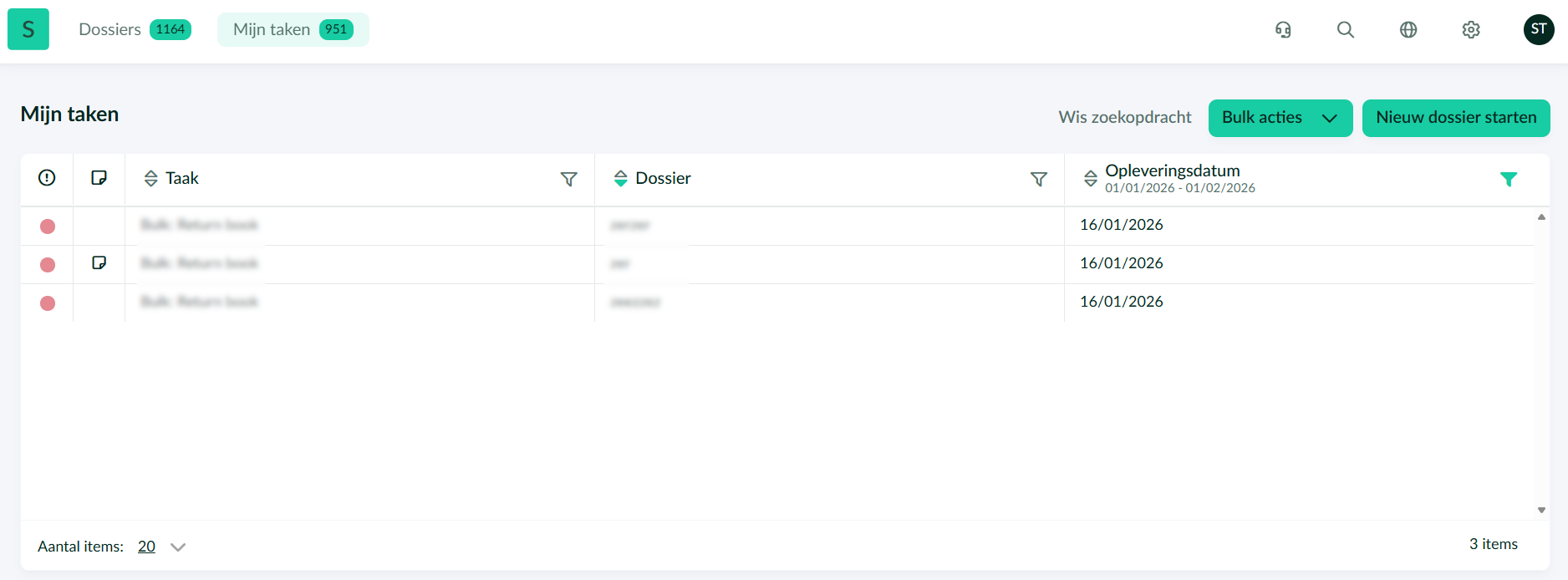Click the 1164 Dossiers count badge
This screenshot has width=1568, height=580.
[171, 29]
